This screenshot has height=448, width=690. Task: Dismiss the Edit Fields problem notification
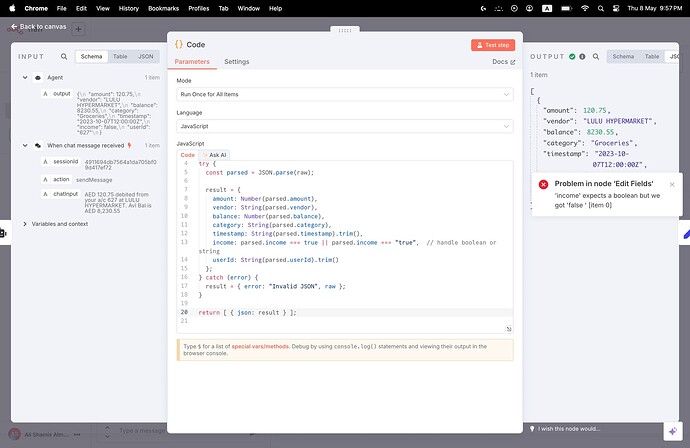coord(672,184)
